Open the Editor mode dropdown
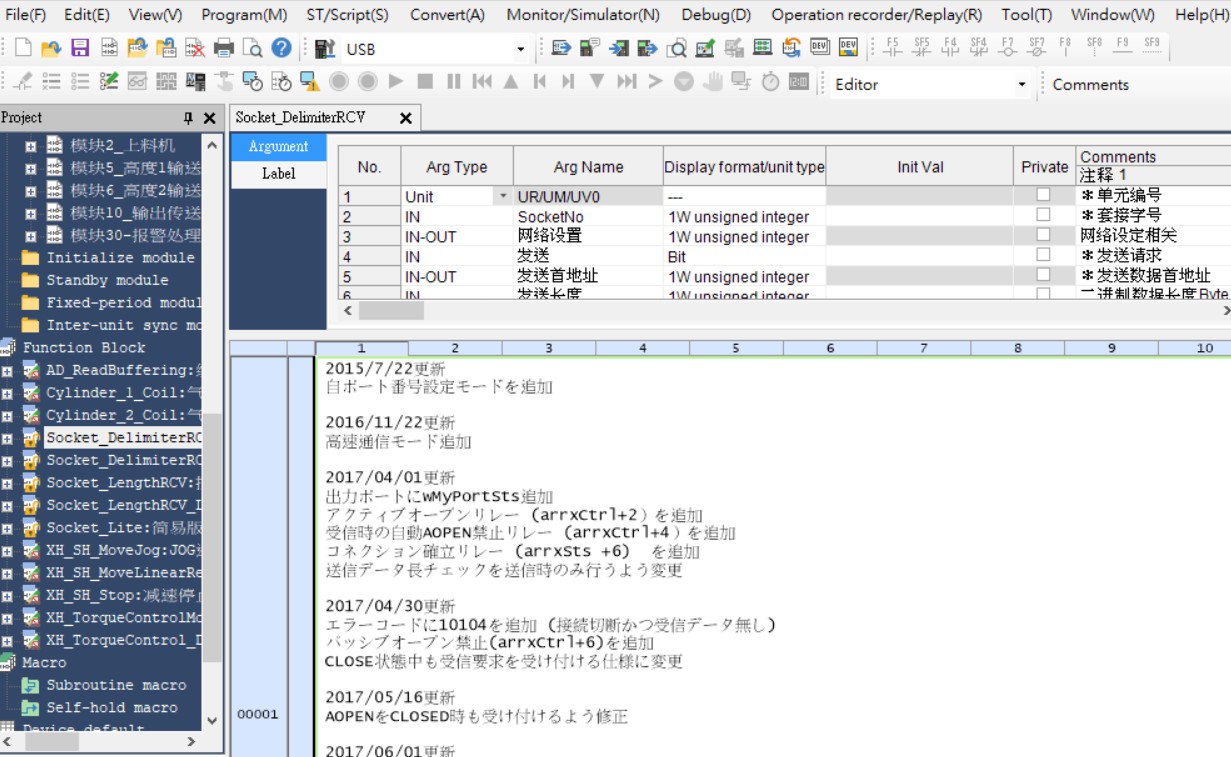Viewport: 1231px width, 757px height. point(1021,85)
